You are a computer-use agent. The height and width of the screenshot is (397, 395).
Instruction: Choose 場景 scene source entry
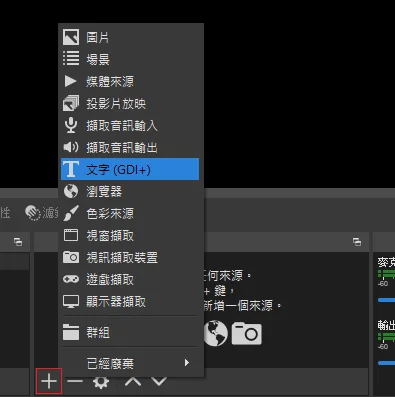pos(130,59)
